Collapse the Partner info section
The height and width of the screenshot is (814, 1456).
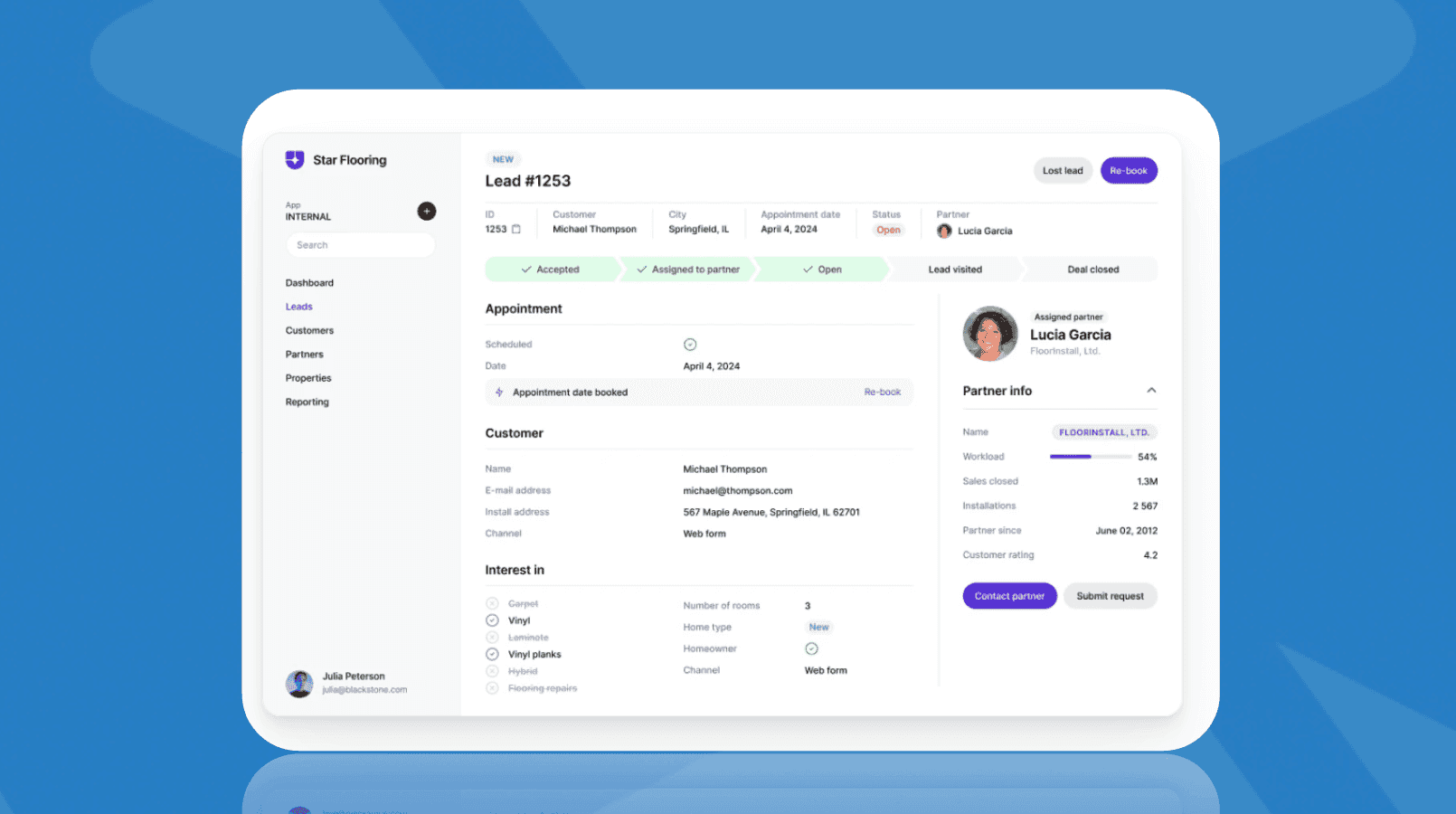1151,390
